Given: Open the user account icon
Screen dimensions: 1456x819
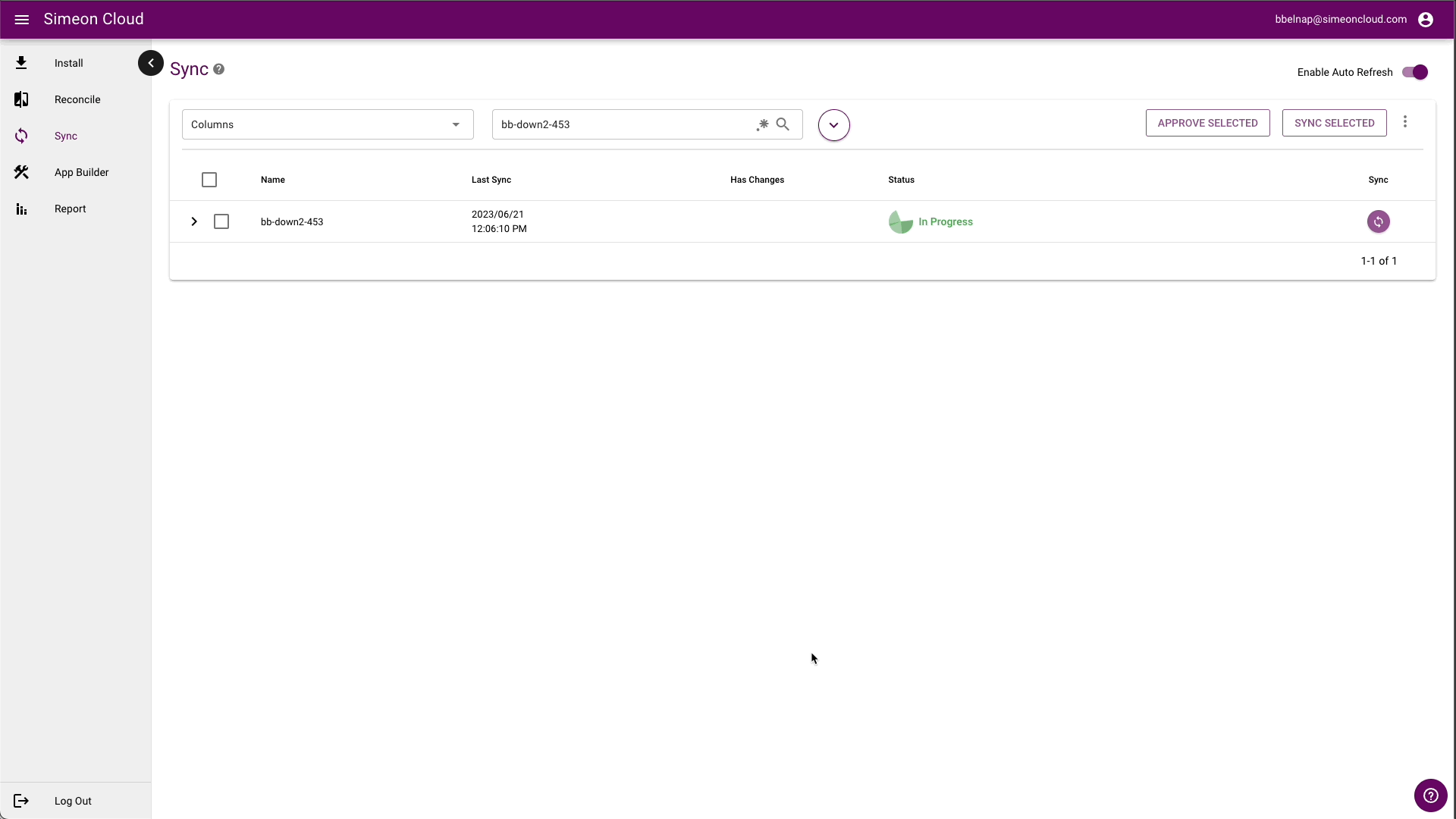Looking at the screenshot, I should coord(1426,19).
